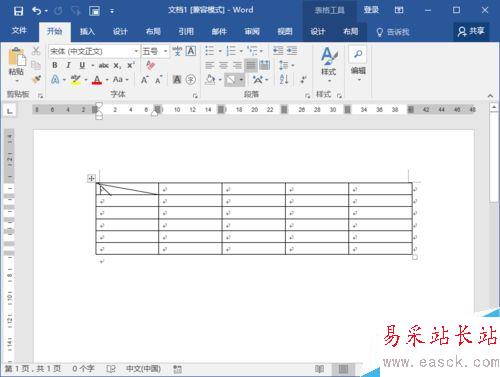Switch to the 邮件 tab
Screen dimensions: 500x377
219,32
